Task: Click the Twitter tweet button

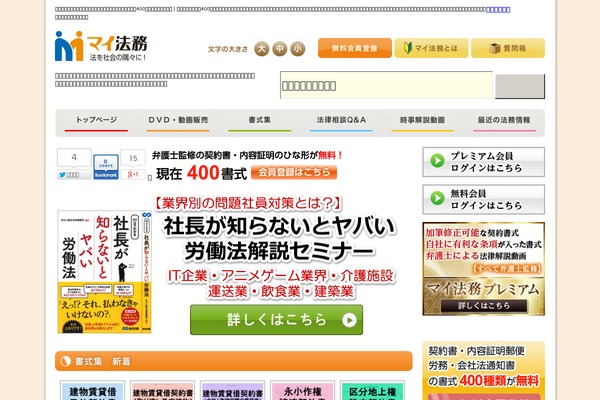Action: 74,175
